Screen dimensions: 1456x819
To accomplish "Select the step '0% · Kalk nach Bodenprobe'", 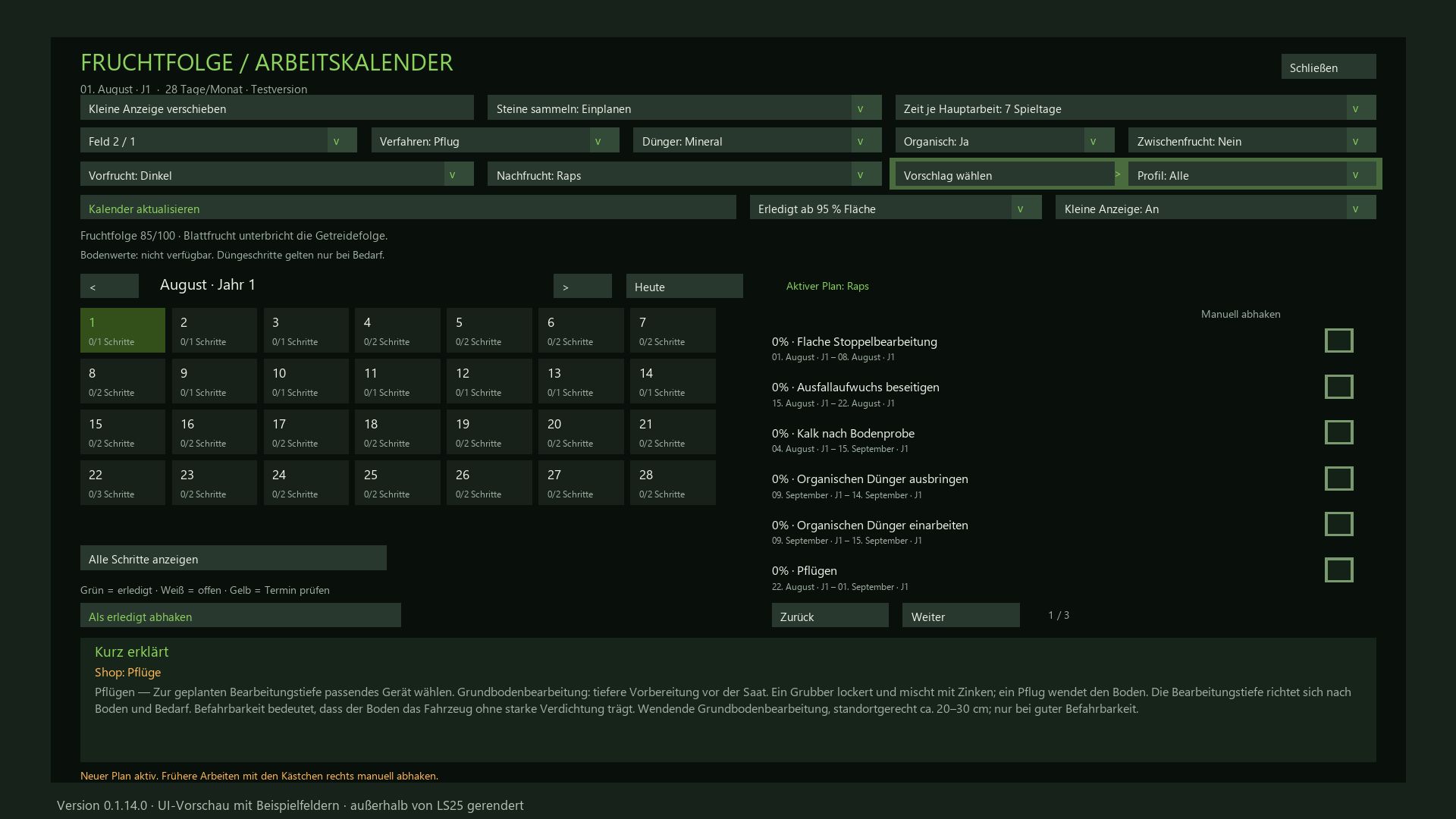I will click(x=843, y=433).
